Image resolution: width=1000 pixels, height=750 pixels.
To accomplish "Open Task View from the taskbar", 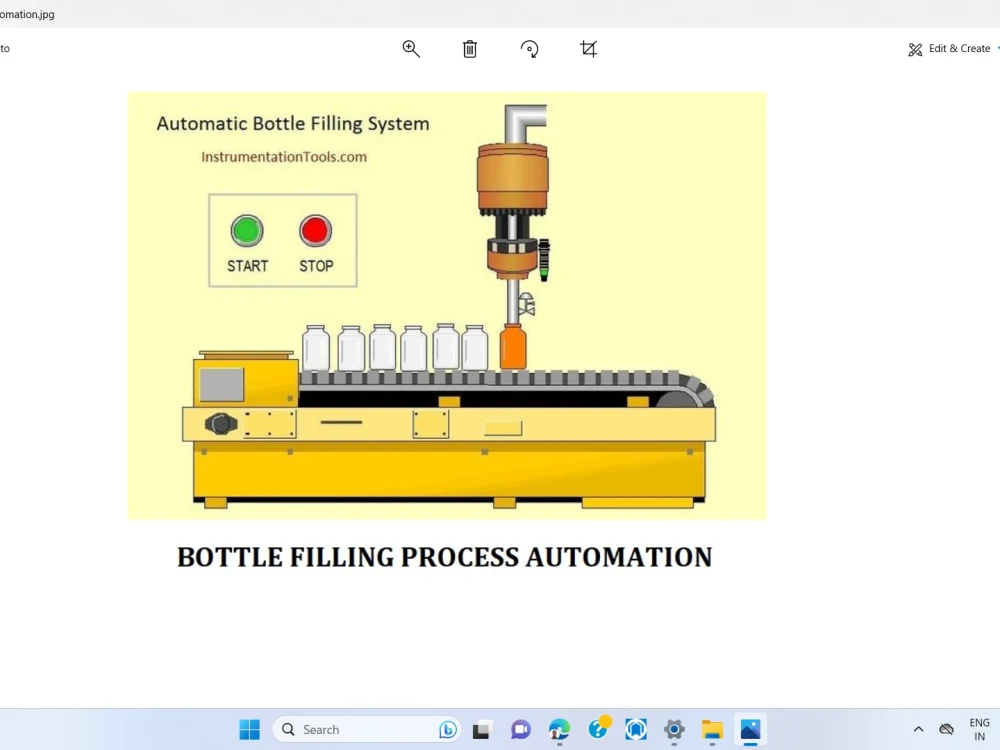I will tap(481, 729).
